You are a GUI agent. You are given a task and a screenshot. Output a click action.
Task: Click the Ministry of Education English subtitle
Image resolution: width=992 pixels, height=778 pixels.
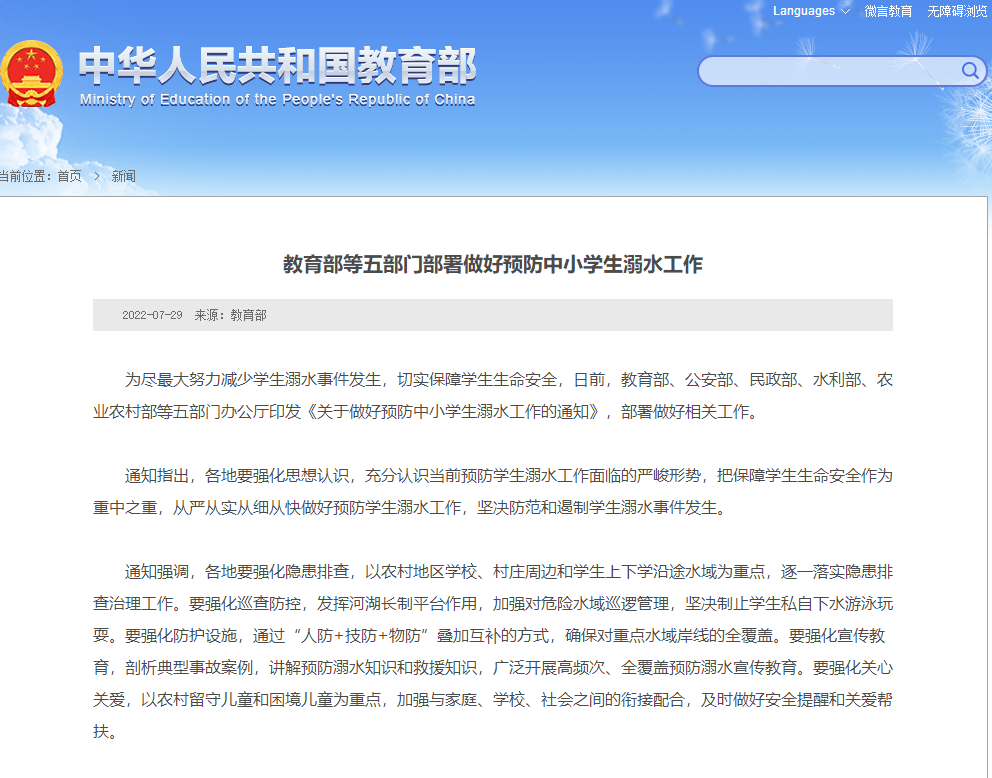click(277, 100)
